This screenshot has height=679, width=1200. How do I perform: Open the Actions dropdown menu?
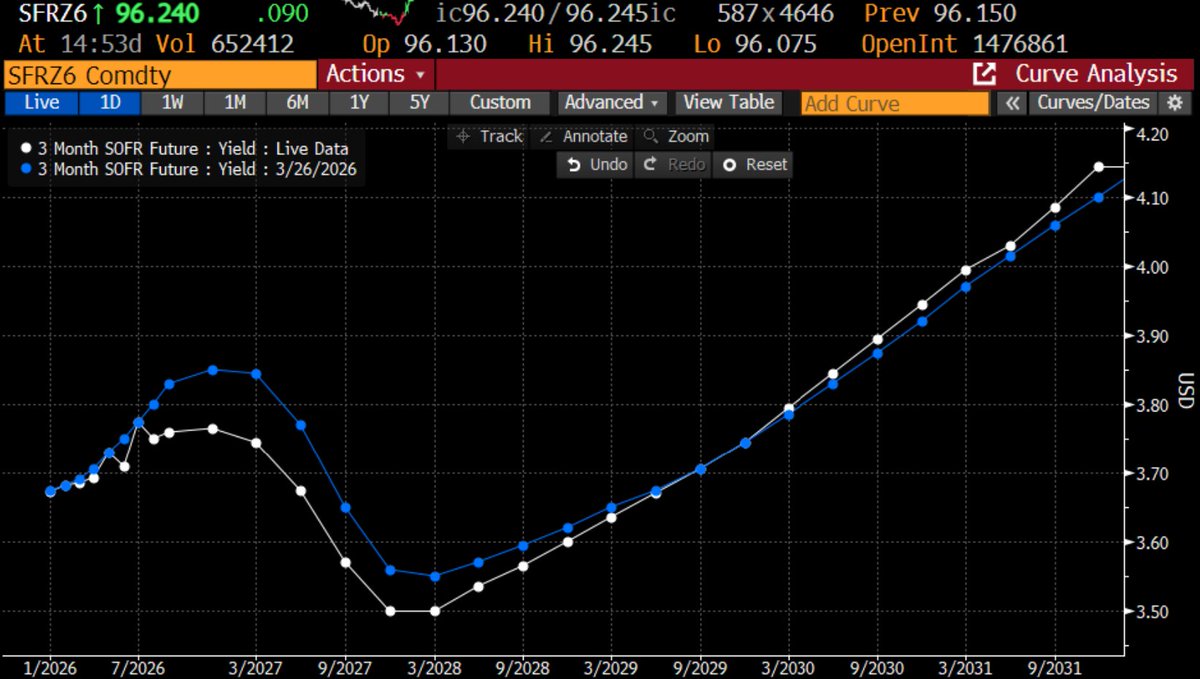(376, 73)
